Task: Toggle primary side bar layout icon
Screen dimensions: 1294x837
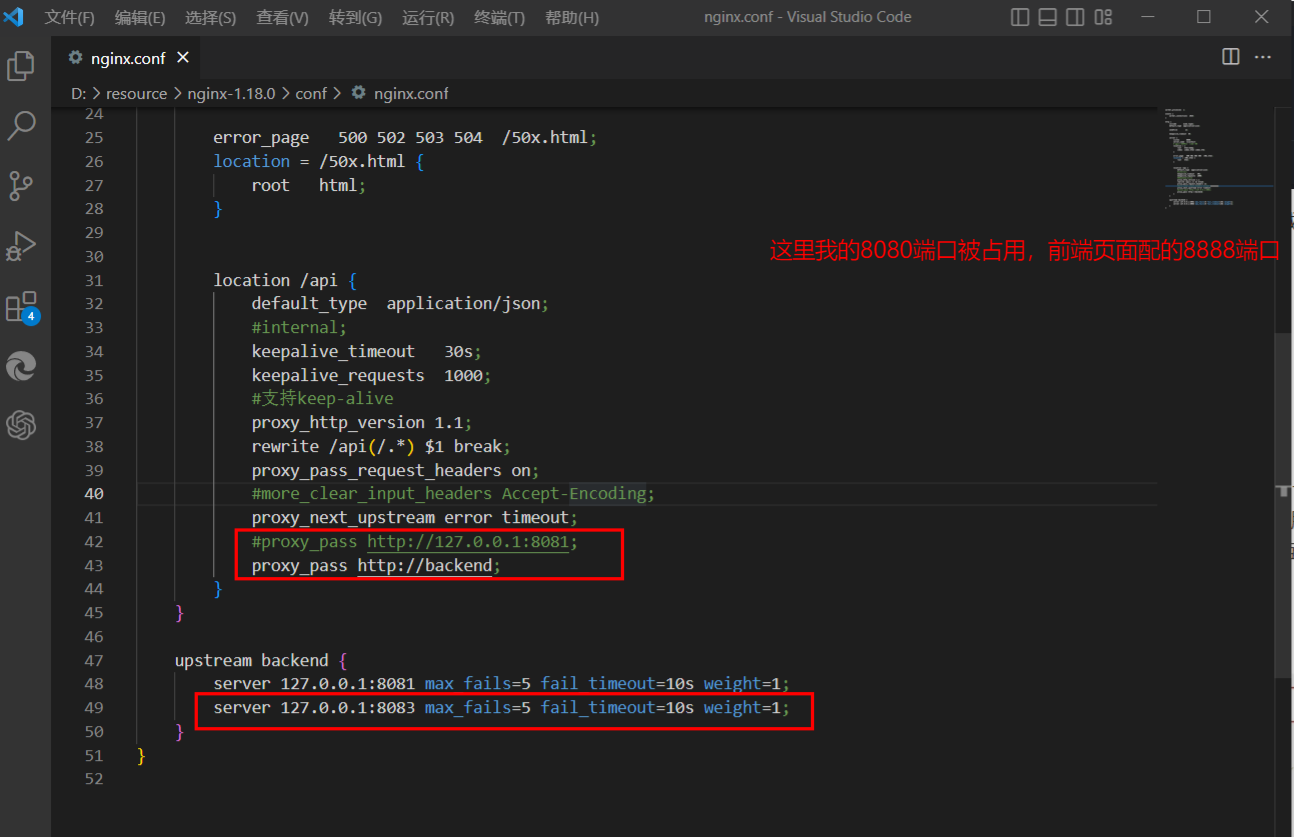Action: (x=1020, y=17)
